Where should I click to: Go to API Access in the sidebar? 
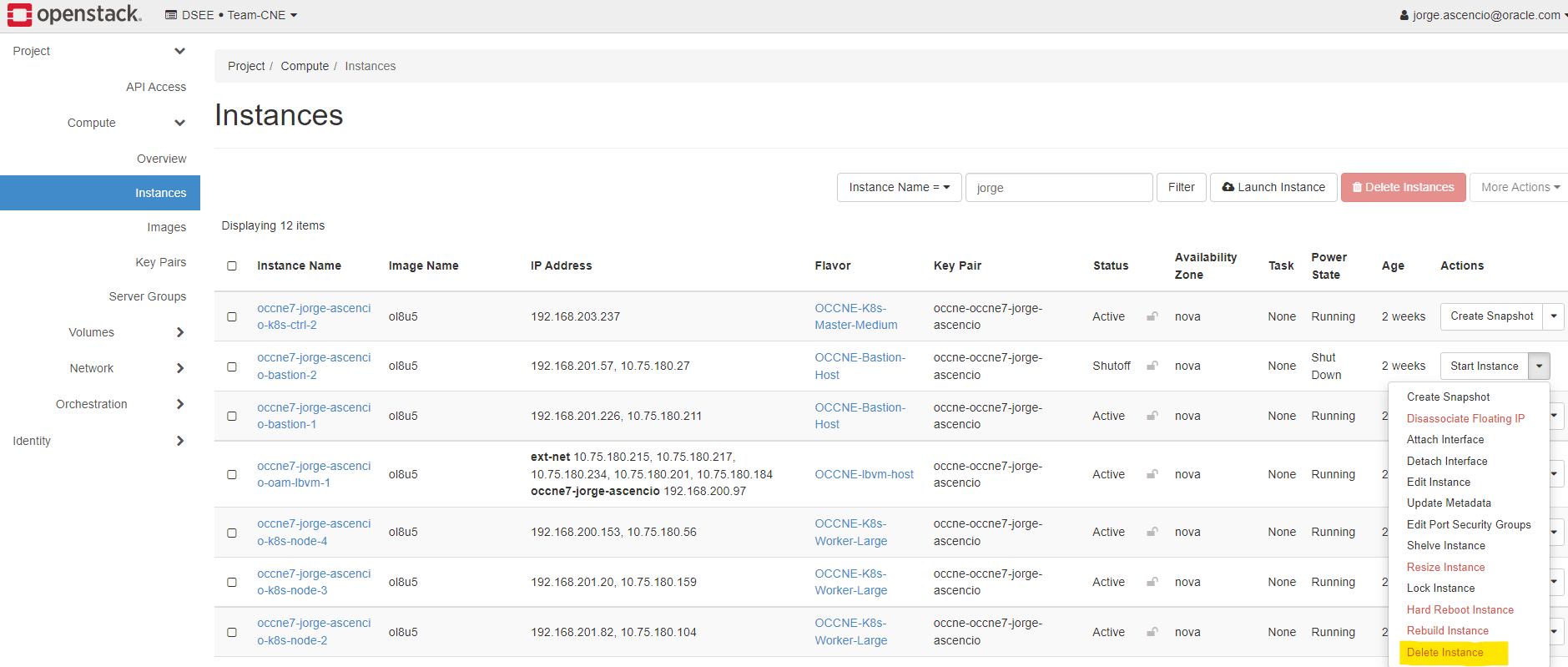click(156, 87)
